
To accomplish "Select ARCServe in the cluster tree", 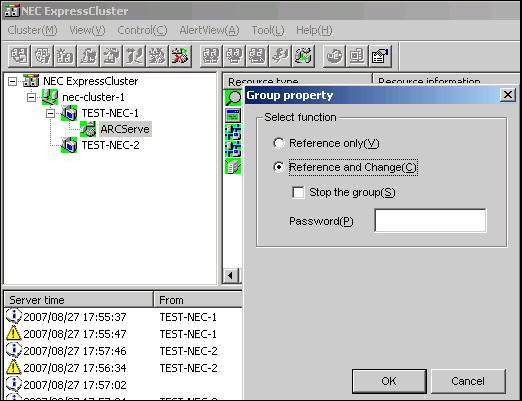I will [x=125, y=129].
